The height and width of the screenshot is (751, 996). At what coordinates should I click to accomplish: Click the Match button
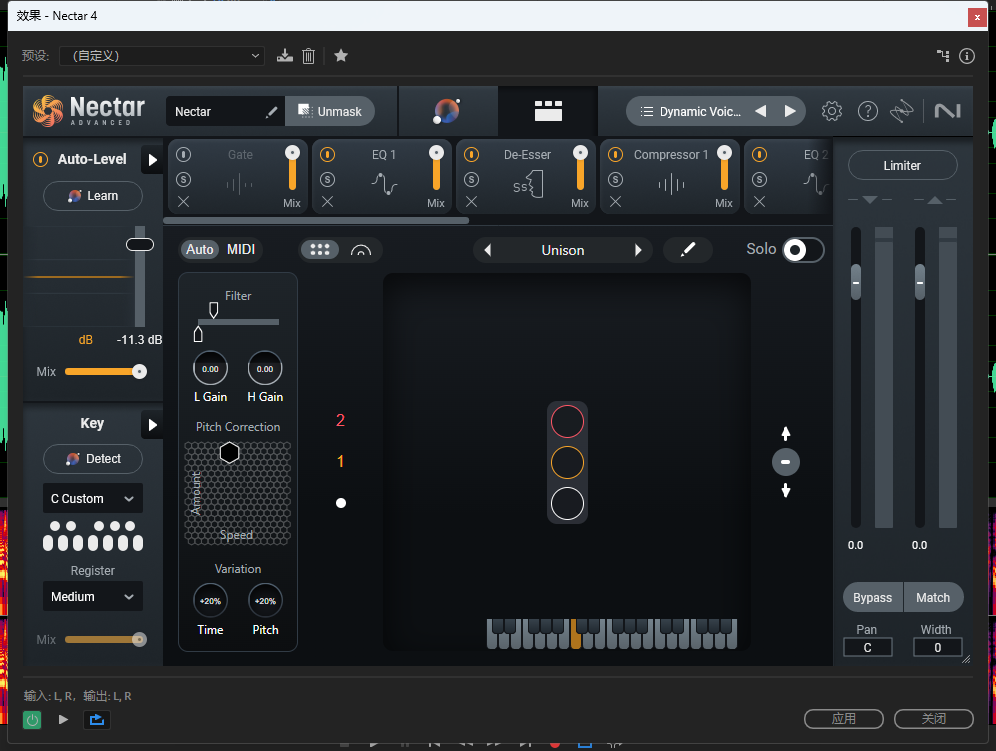tap(933, 597)
